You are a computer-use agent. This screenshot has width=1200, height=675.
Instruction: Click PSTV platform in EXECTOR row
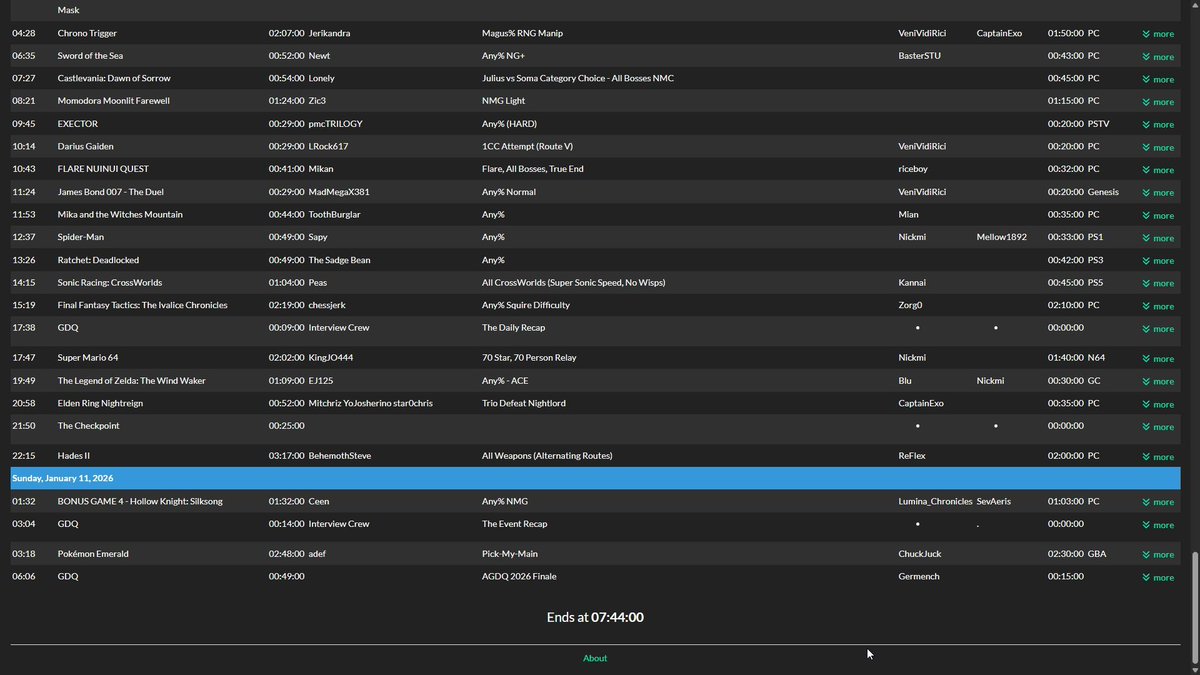point(1098,124)
